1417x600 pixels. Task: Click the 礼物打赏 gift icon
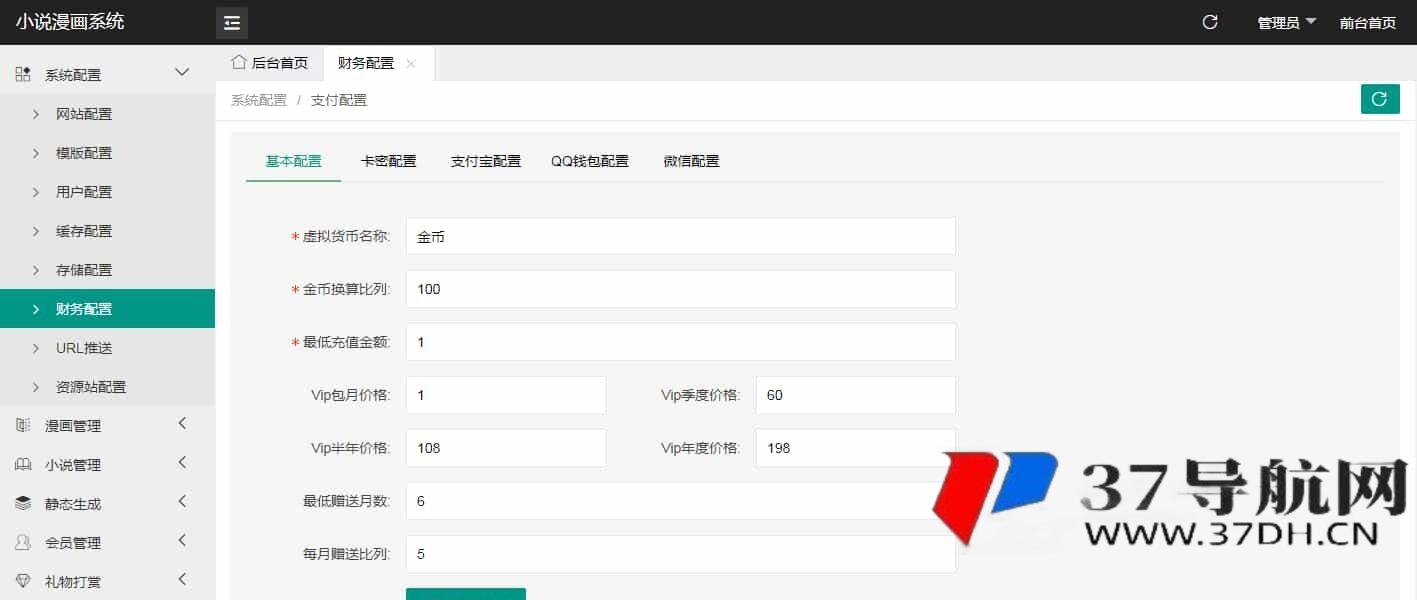(x=22, y=580)
